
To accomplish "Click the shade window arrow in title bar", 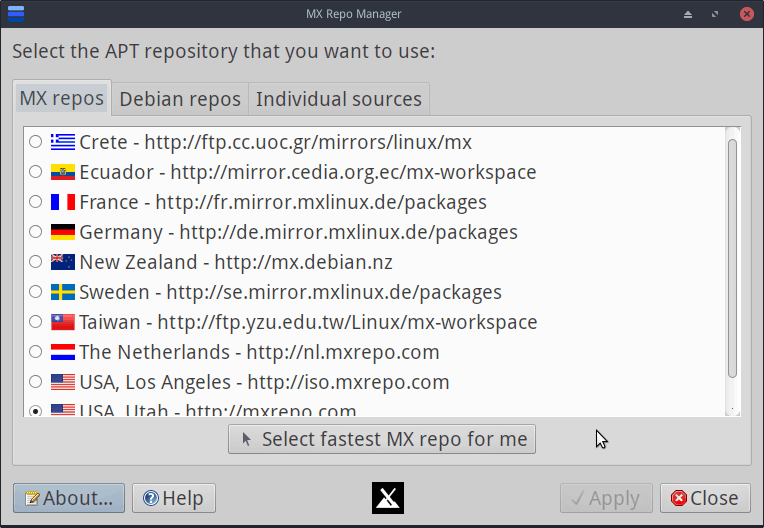I will coord(688,14).
